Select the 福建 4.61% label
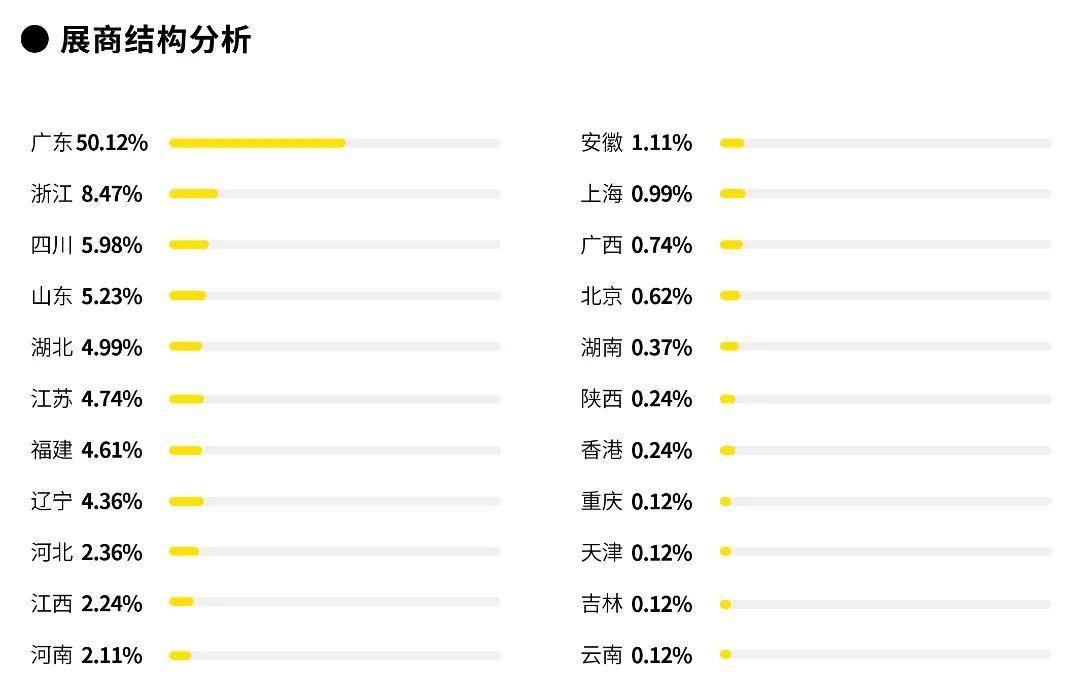 click(x=87, y=450)
